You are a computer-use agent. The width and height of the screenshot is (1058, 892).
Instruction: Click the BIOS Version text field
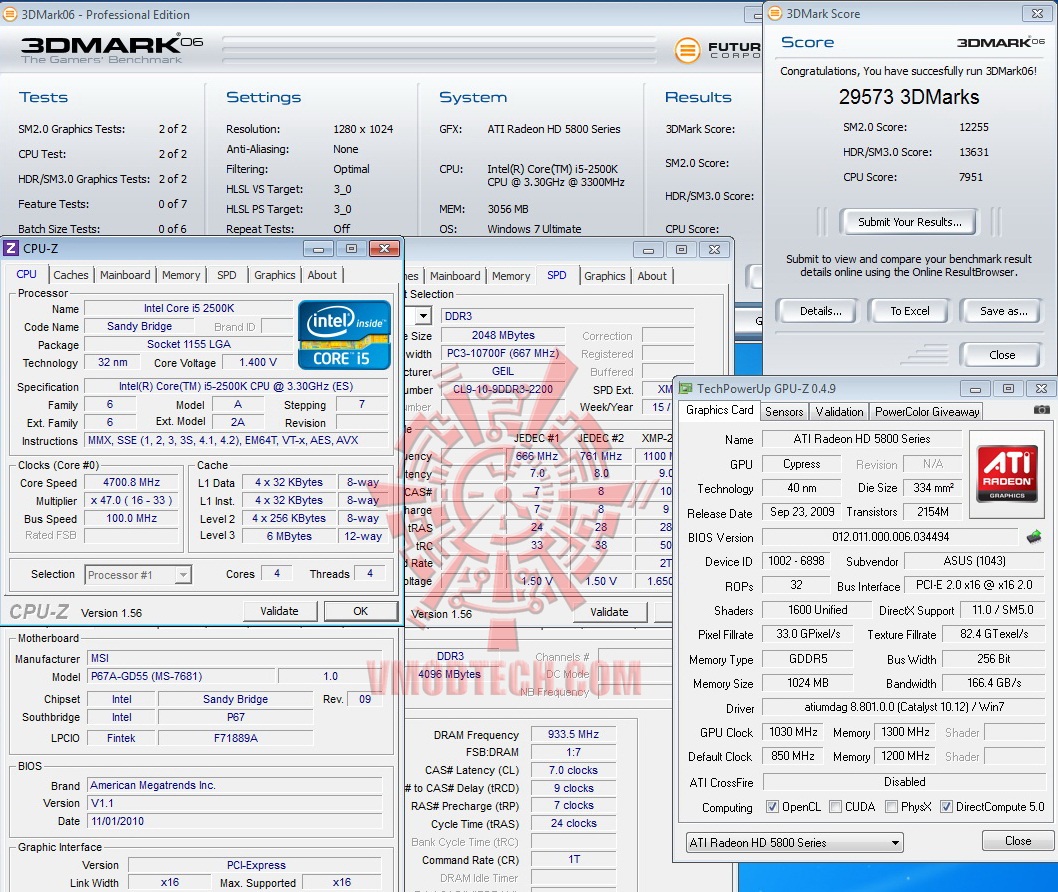[x=889, y=537]
